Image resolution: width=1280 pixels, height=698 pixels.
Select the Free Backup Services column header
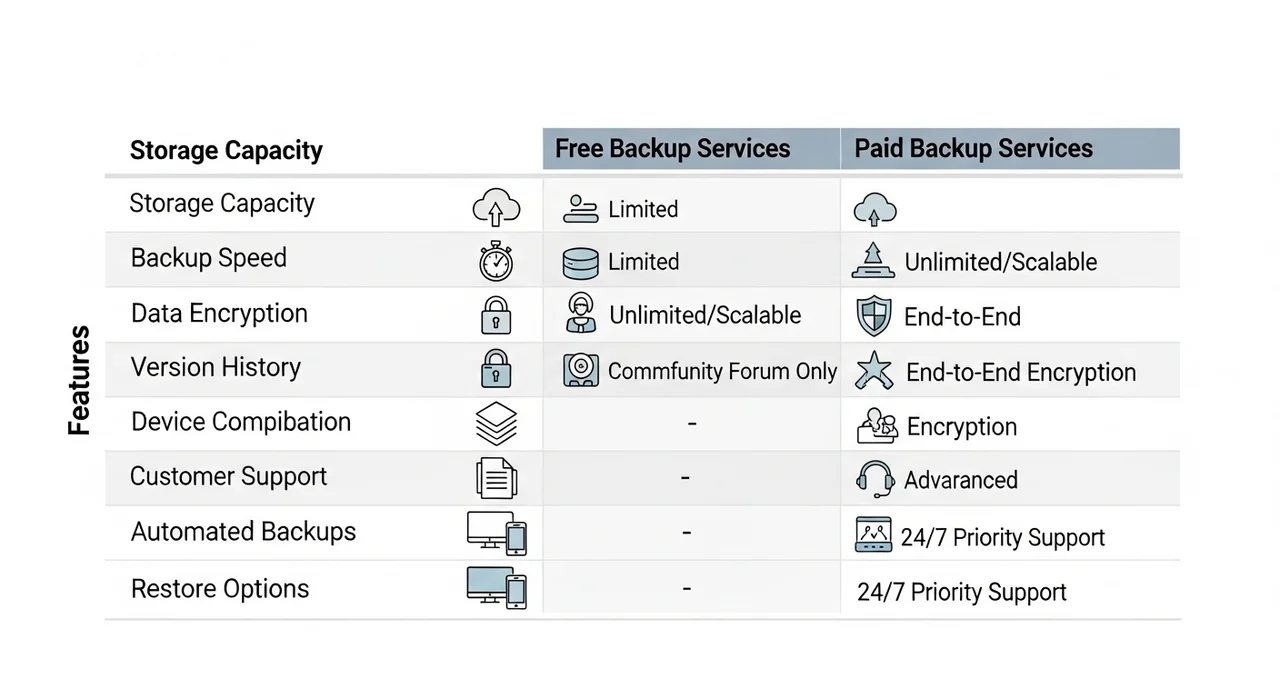672,149
